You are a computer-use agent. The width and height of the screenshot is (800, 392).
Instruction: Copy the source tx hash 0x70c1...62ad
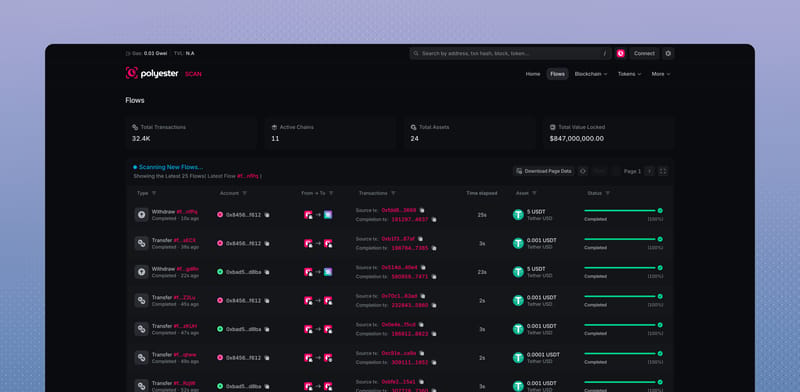click(x=423, y=296)
